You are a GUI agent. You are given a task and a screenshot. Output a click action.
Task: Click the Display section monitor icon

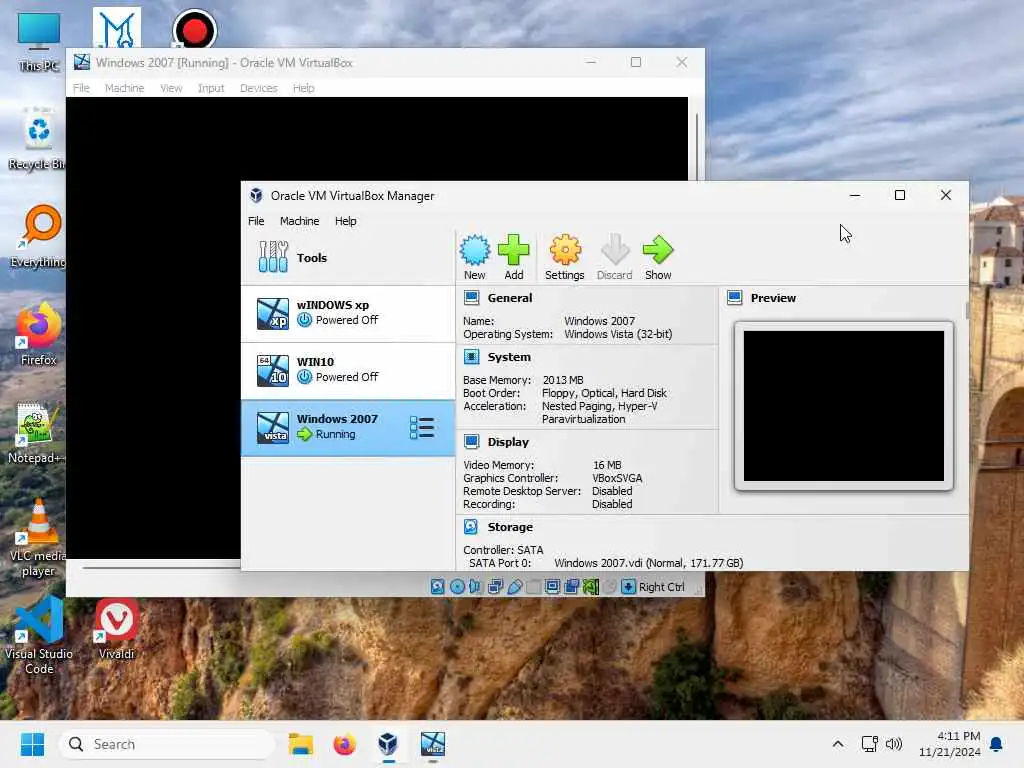point(471,442)
